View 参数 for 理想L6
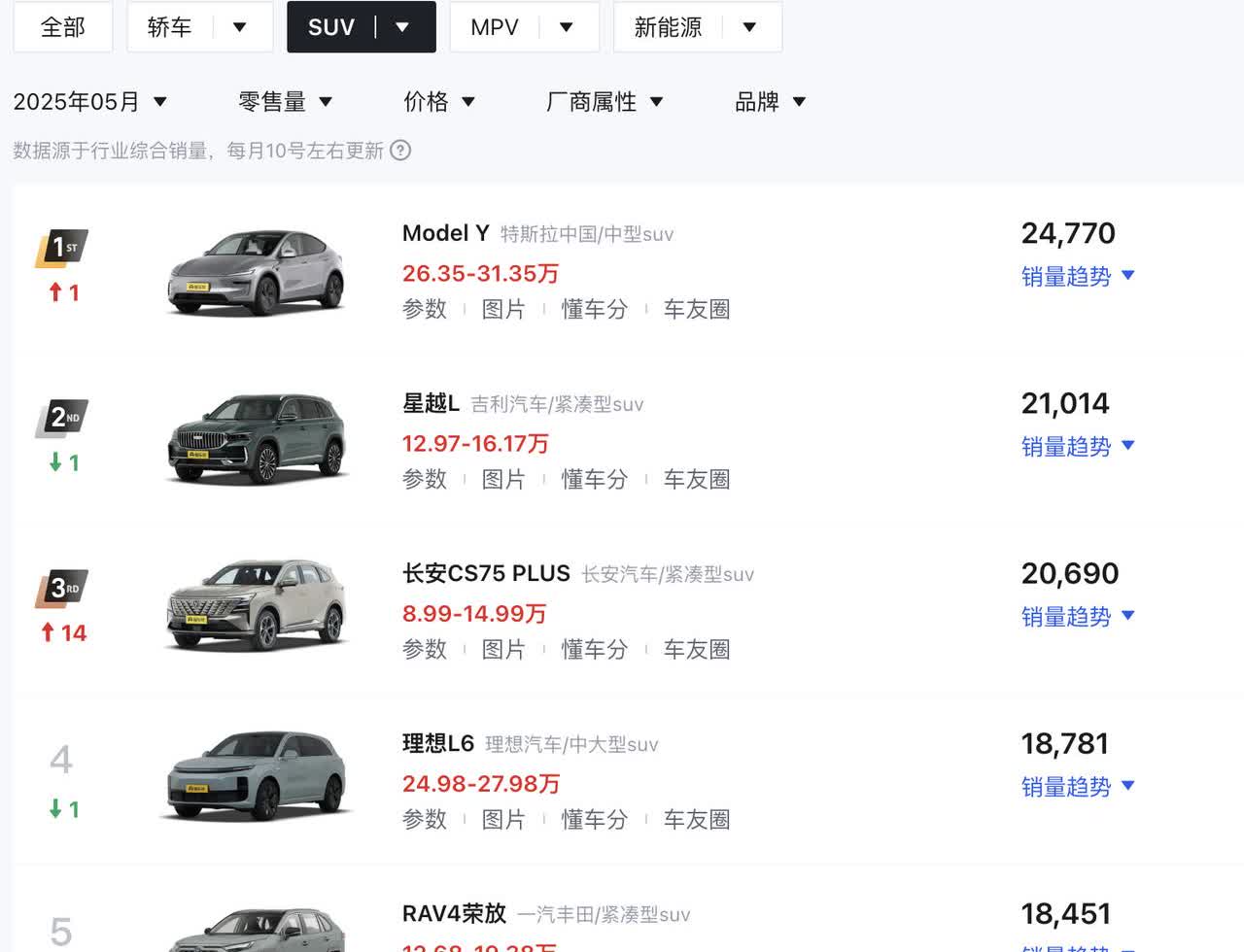This screenshot has width=1244, height=952. click(x=425, y=819)
